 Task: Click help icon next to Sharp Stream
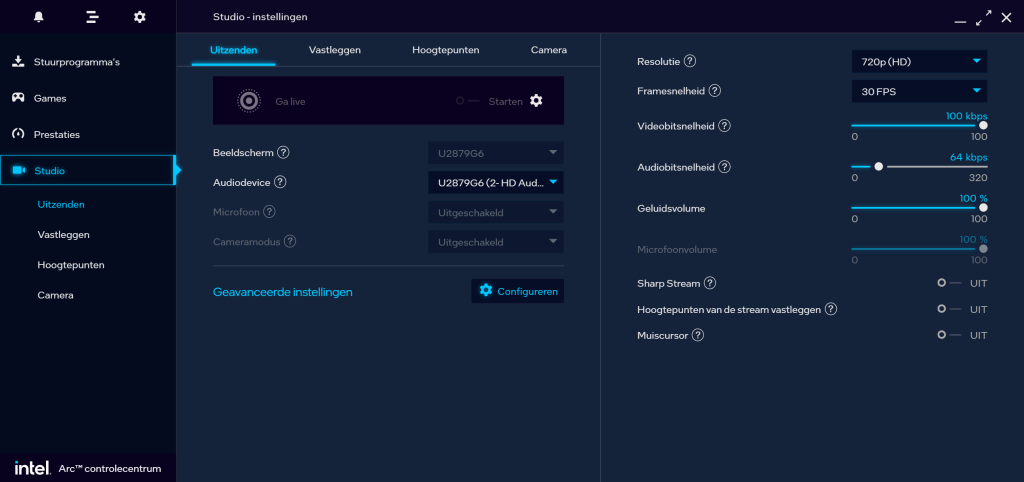click(710, 283)
